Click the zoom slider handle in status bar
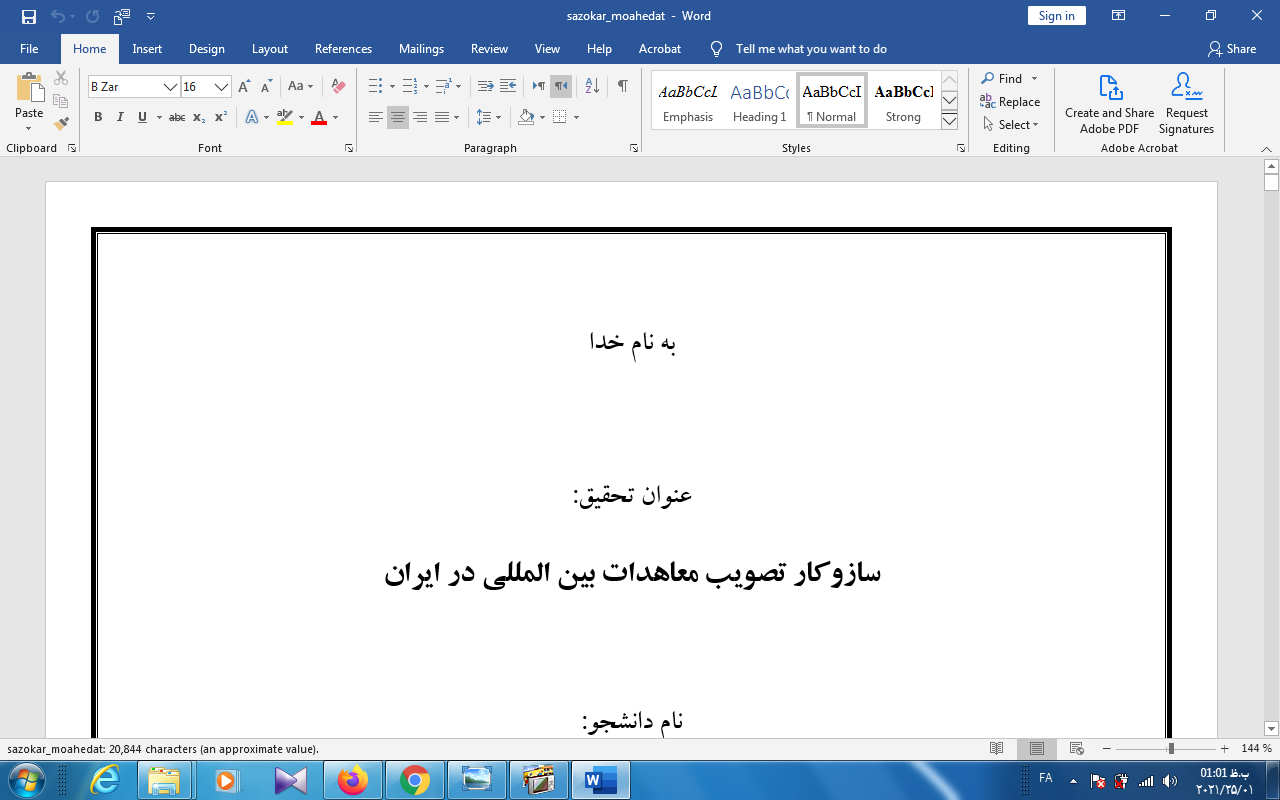 (x=1170, y=749)
